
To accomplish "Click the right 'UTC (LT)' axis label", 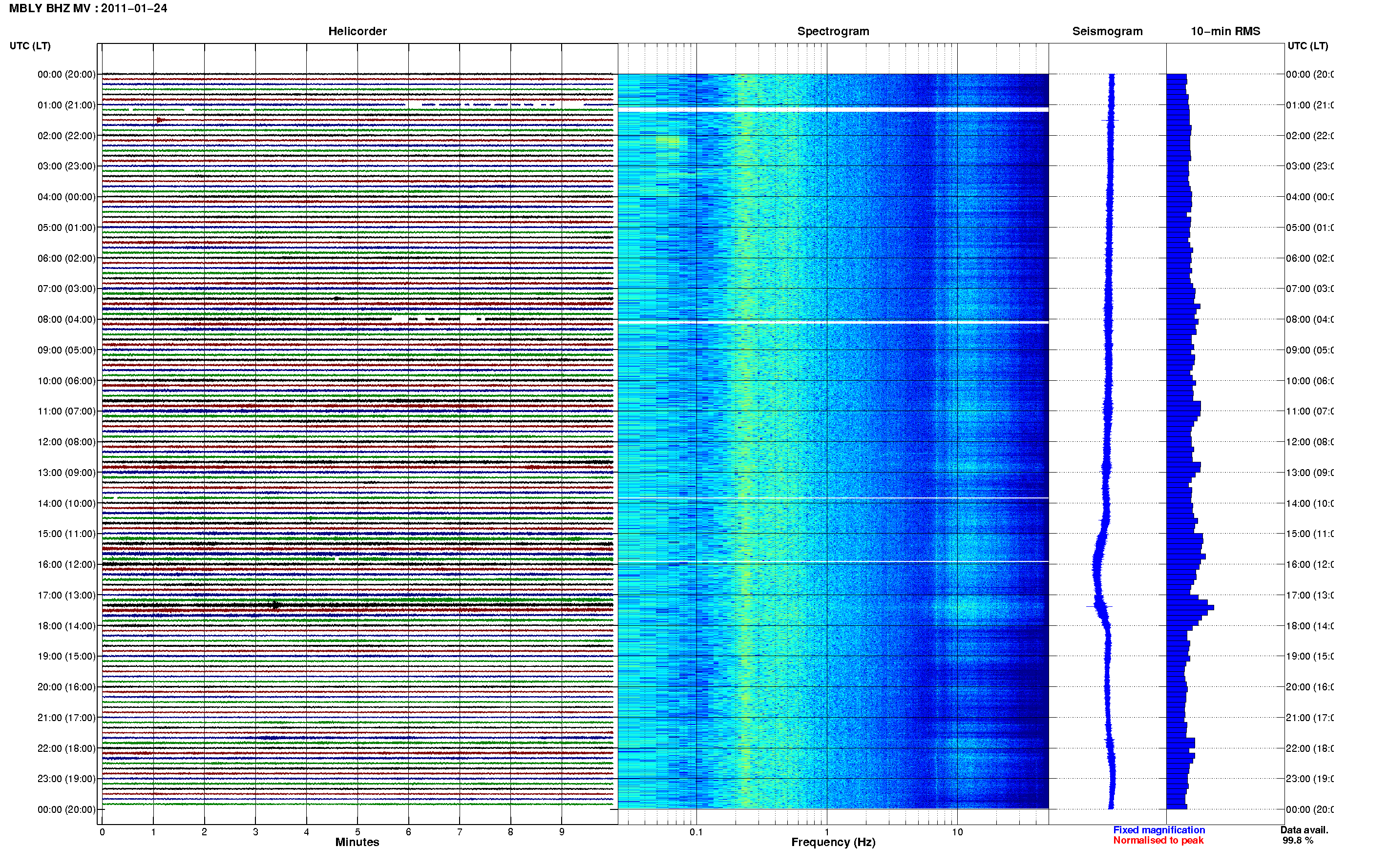I will tap(1307, 46).
